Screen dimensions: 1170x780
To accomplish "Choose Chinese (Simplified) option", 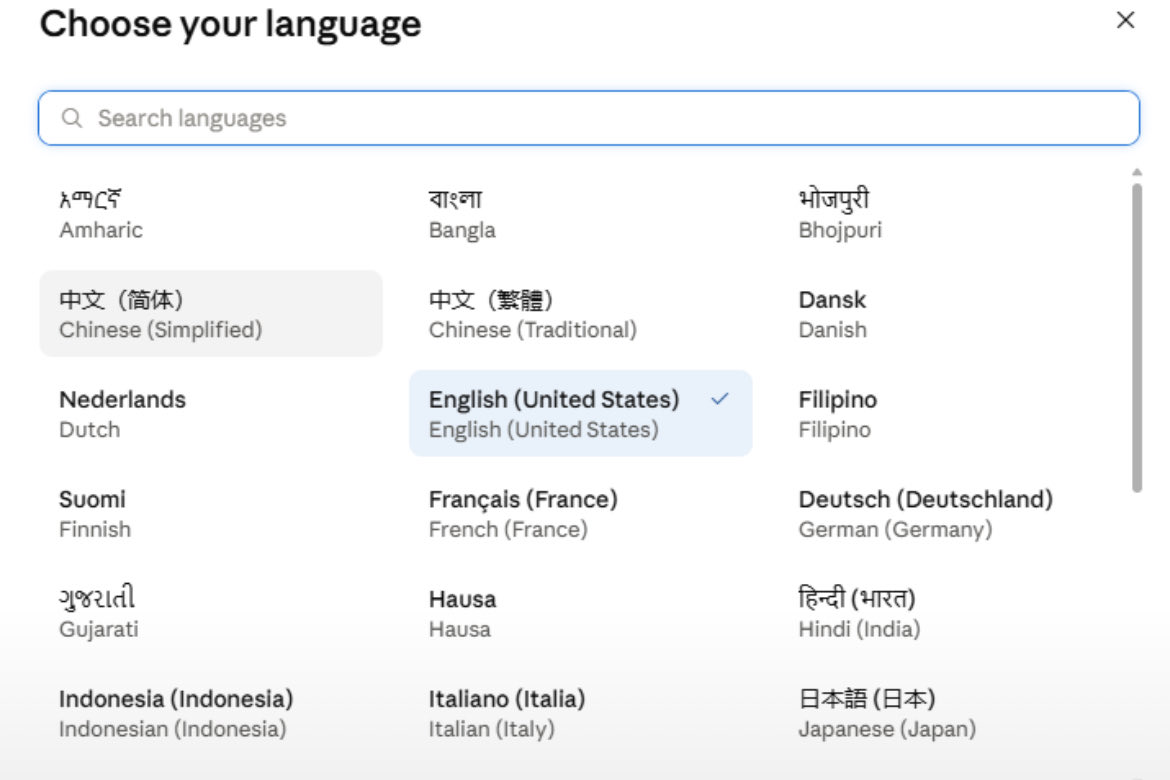I will (x=210, y=313).
